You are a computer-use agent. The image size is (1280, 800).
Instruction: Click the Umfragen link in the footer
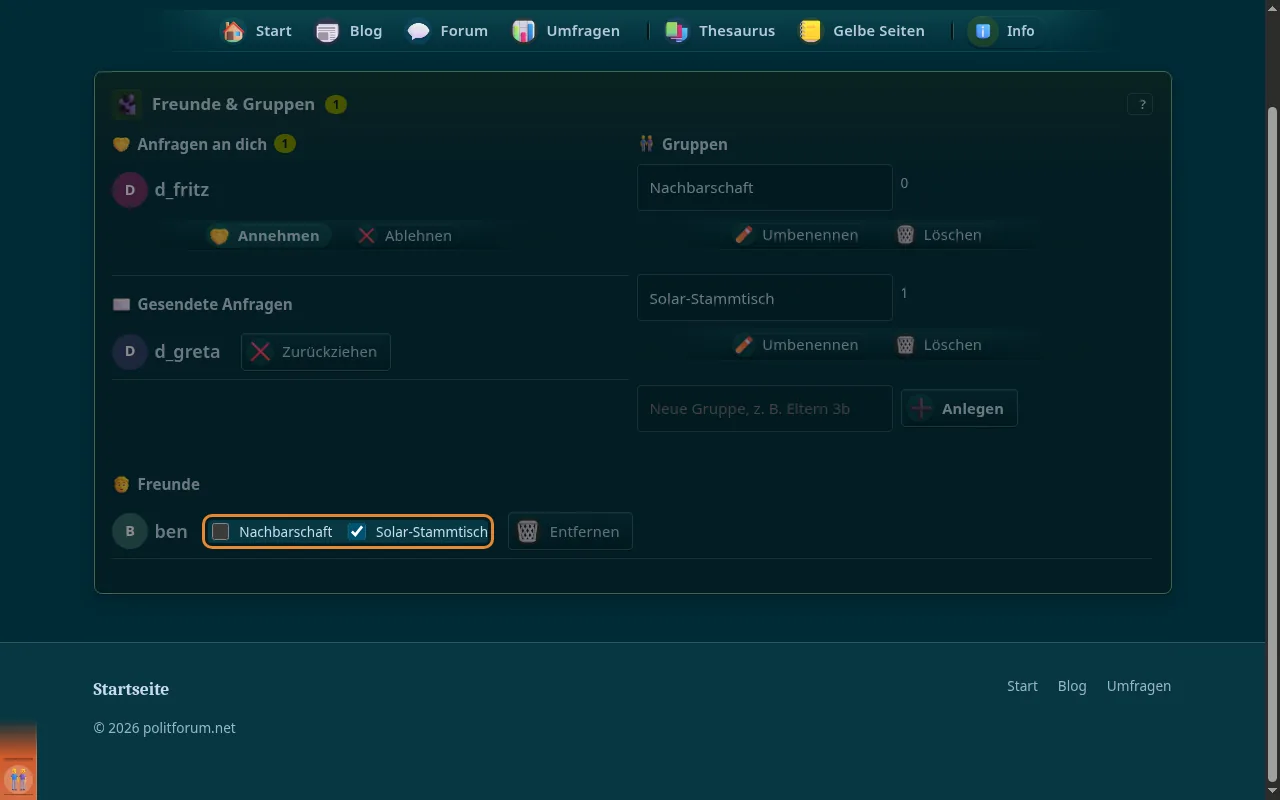tap(1139, 686)
